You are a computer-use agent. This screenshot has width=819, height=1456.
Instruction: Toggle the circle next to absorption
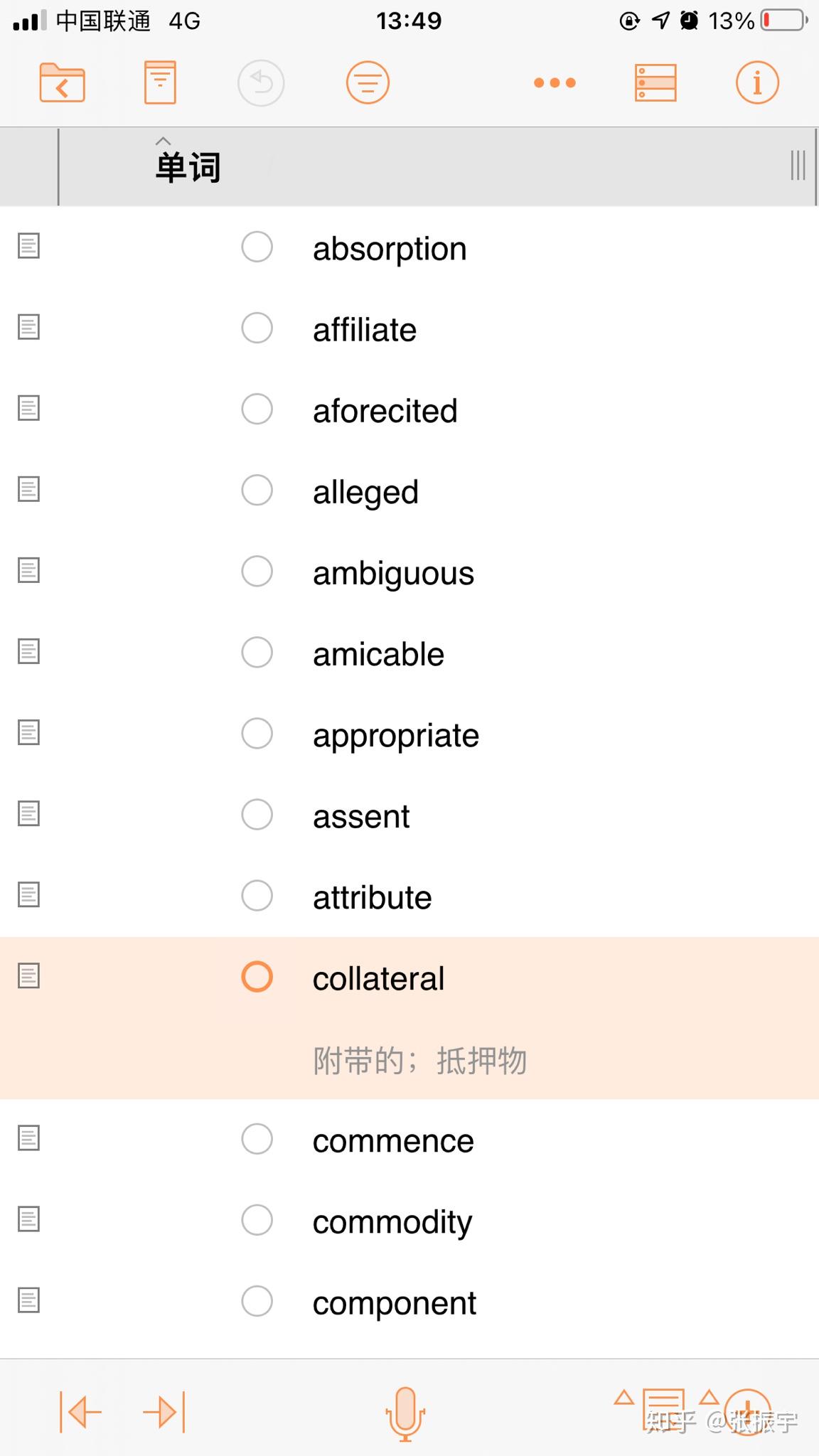click(257, 247)
